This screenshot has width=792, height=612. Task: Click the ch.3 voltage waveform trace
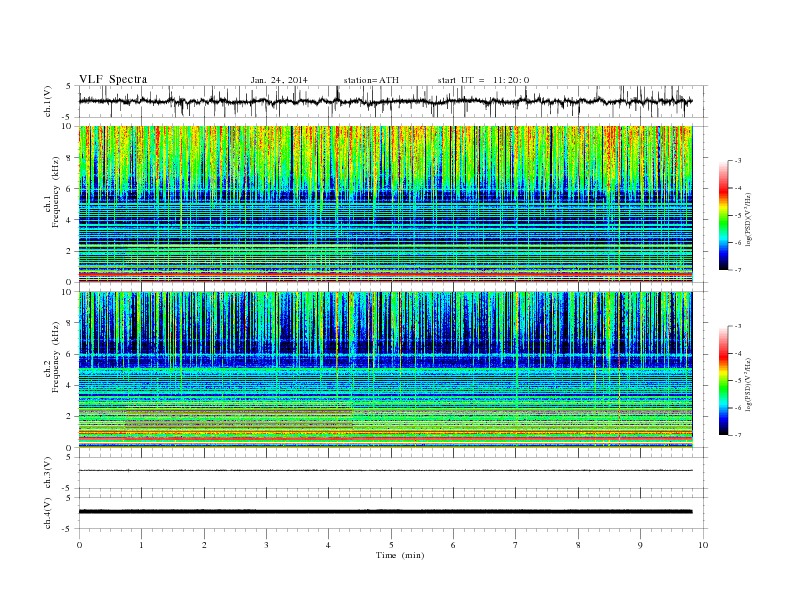385,470
